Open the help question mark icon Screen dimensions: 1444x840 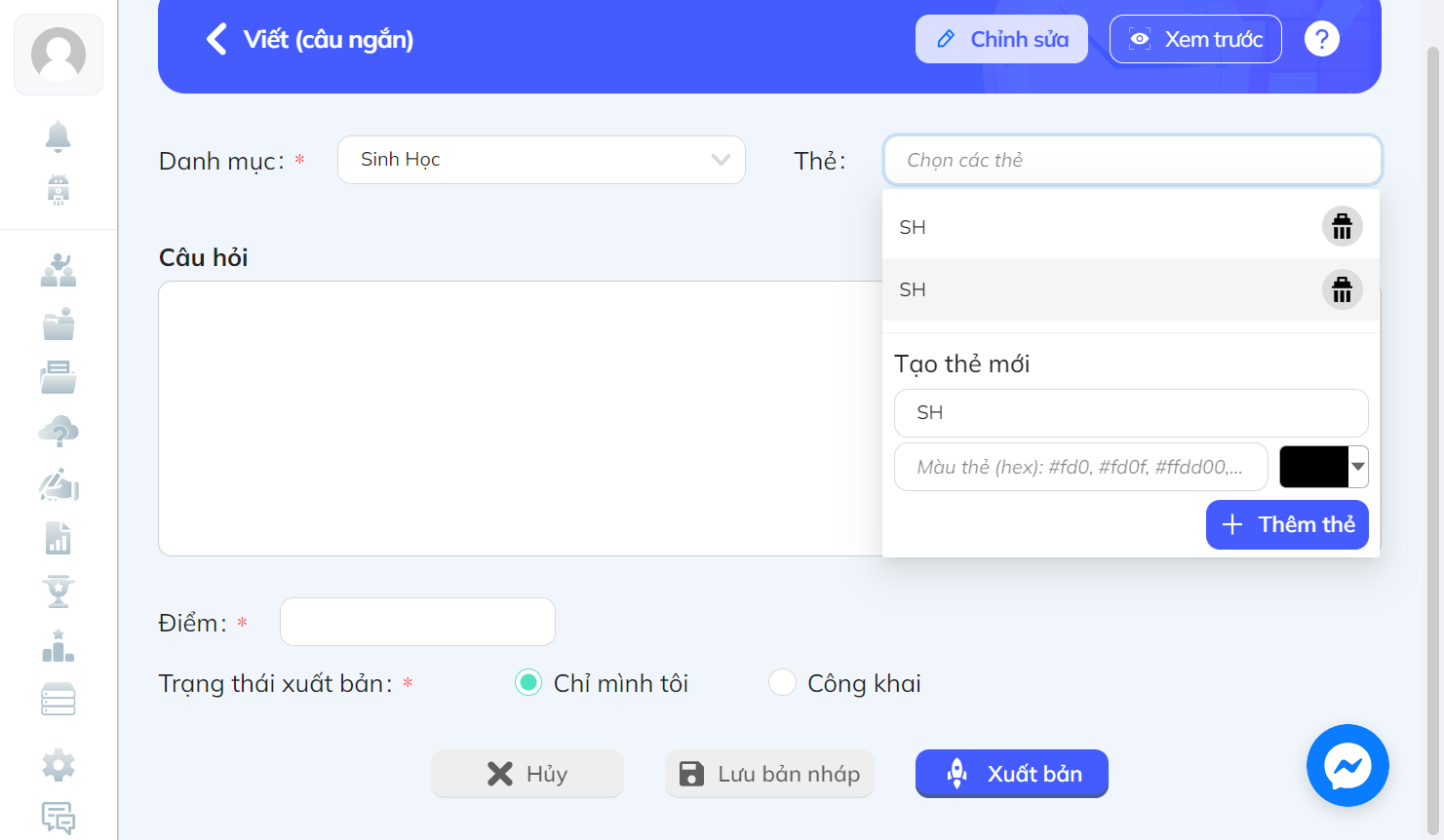[x=1322, y=39]
